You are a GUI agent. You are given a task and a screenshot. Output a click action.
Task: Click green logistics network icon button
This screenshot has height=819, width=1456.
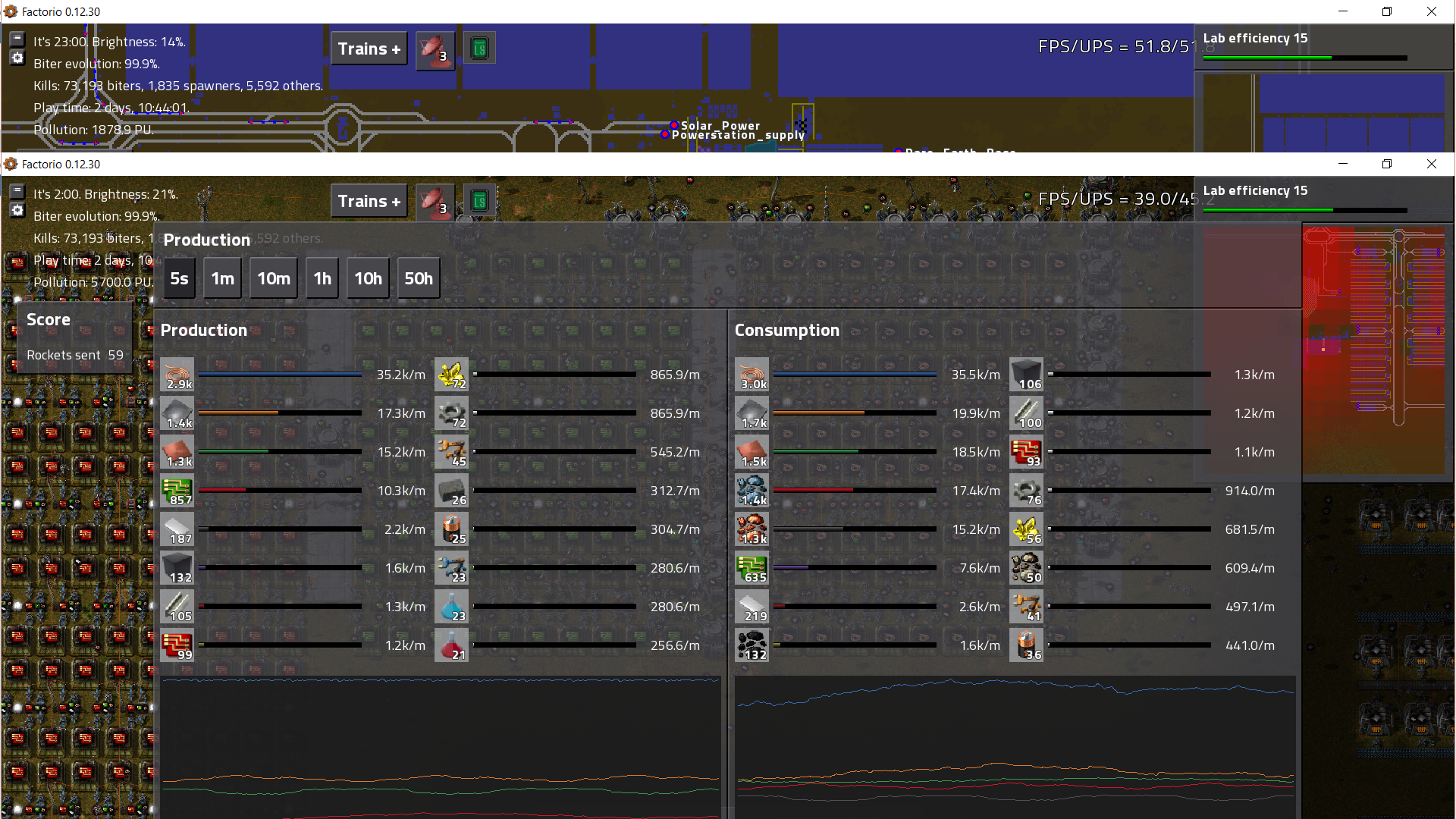click(x=479, y=201)
